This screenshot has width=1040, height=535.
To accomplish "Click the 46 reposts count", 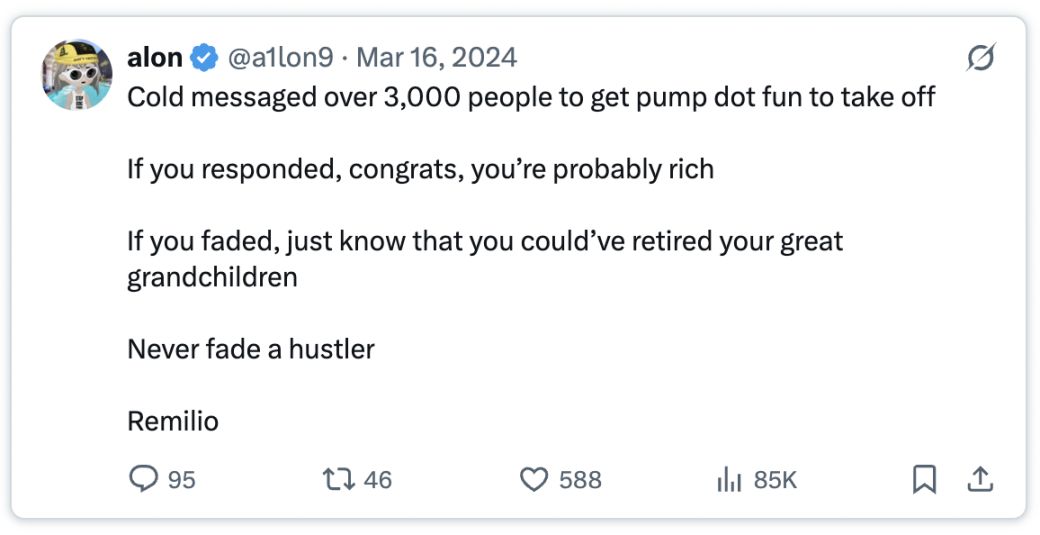I will pyautogui.click(x=377, y=480).
